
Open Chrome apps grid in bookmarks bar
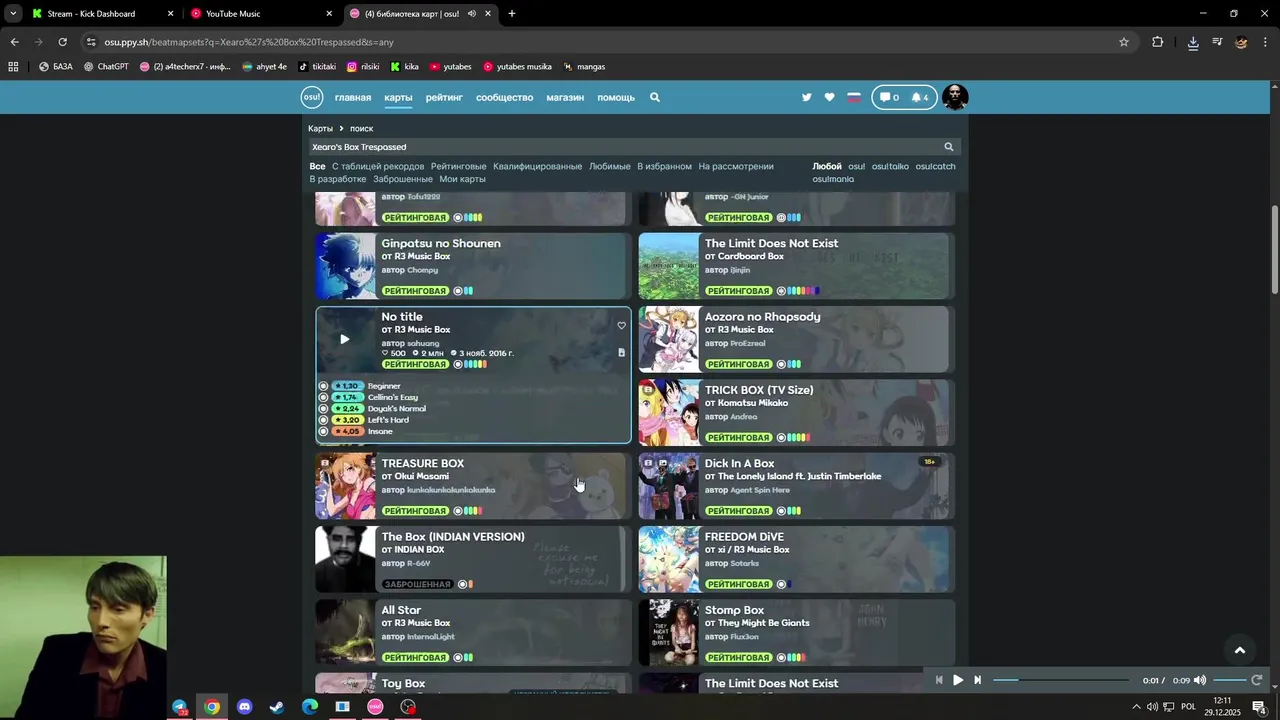pyautogui.click(x=13, y=67)
